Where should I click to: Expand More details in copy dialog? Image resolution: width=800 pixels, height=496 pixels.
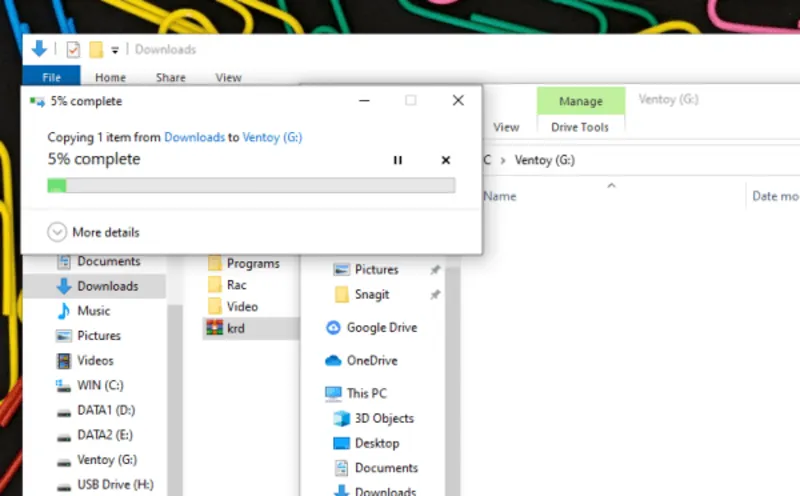pos(57,232)
